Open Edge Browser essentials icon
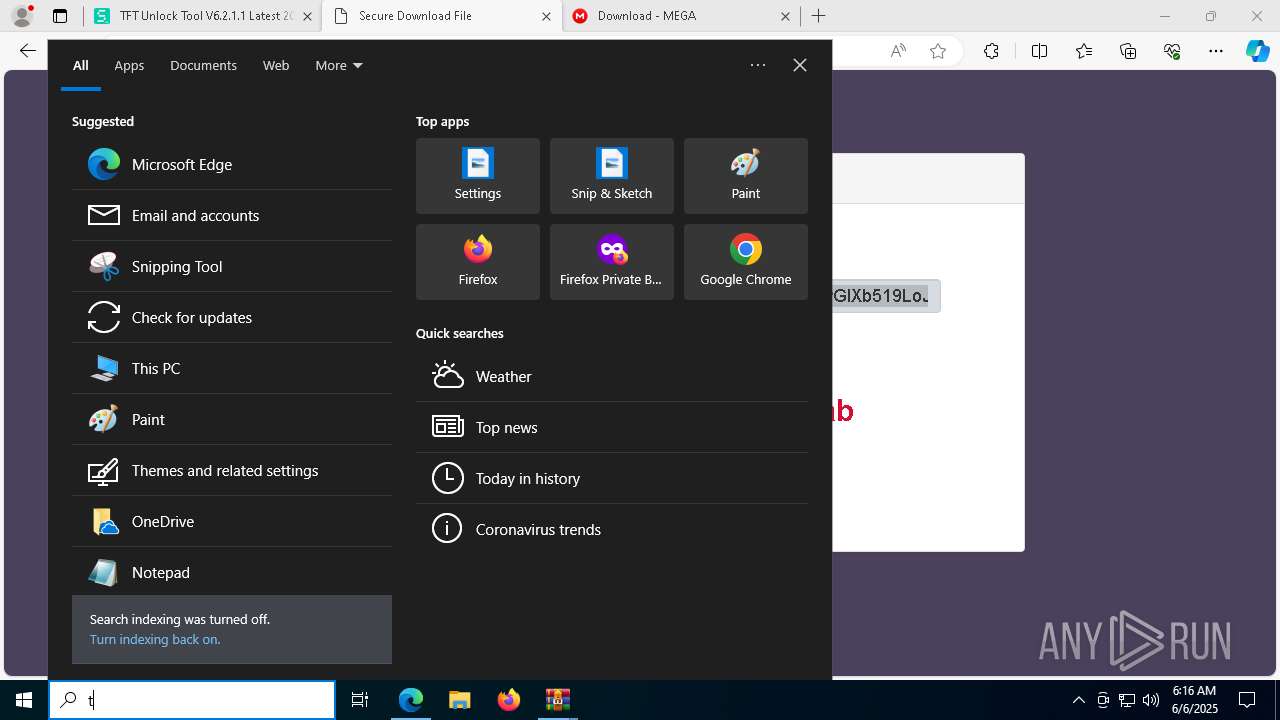 pyautogui.click(x=1172, y=51)
